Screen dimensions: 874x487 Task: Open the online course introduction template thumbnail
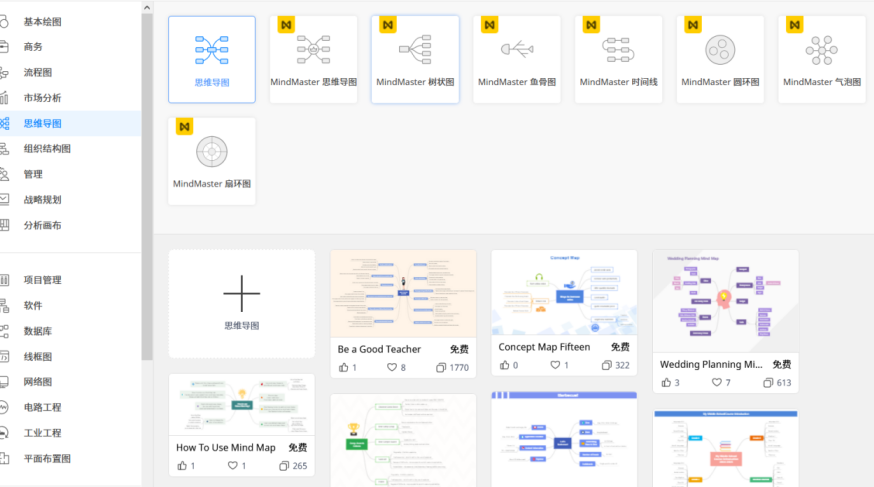pos(726,449)
